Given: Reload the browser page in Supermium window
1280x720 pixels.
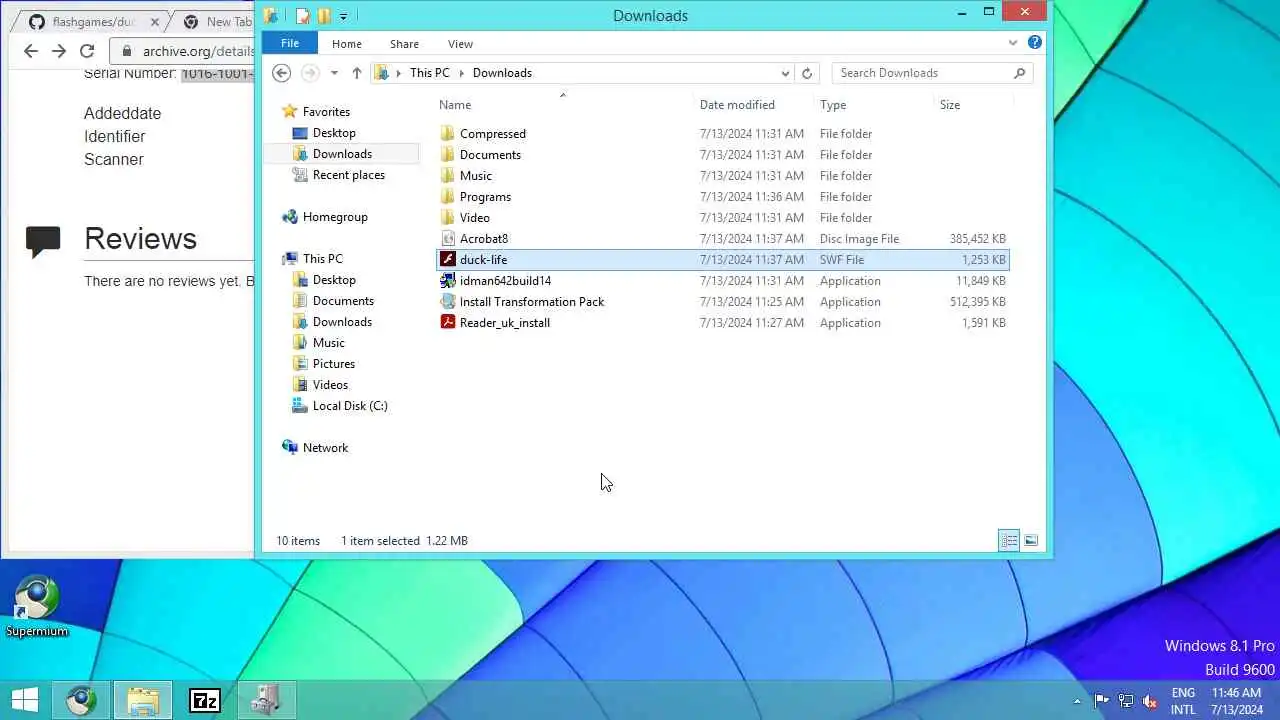Looking at the screenshot, I should (87, 51).
